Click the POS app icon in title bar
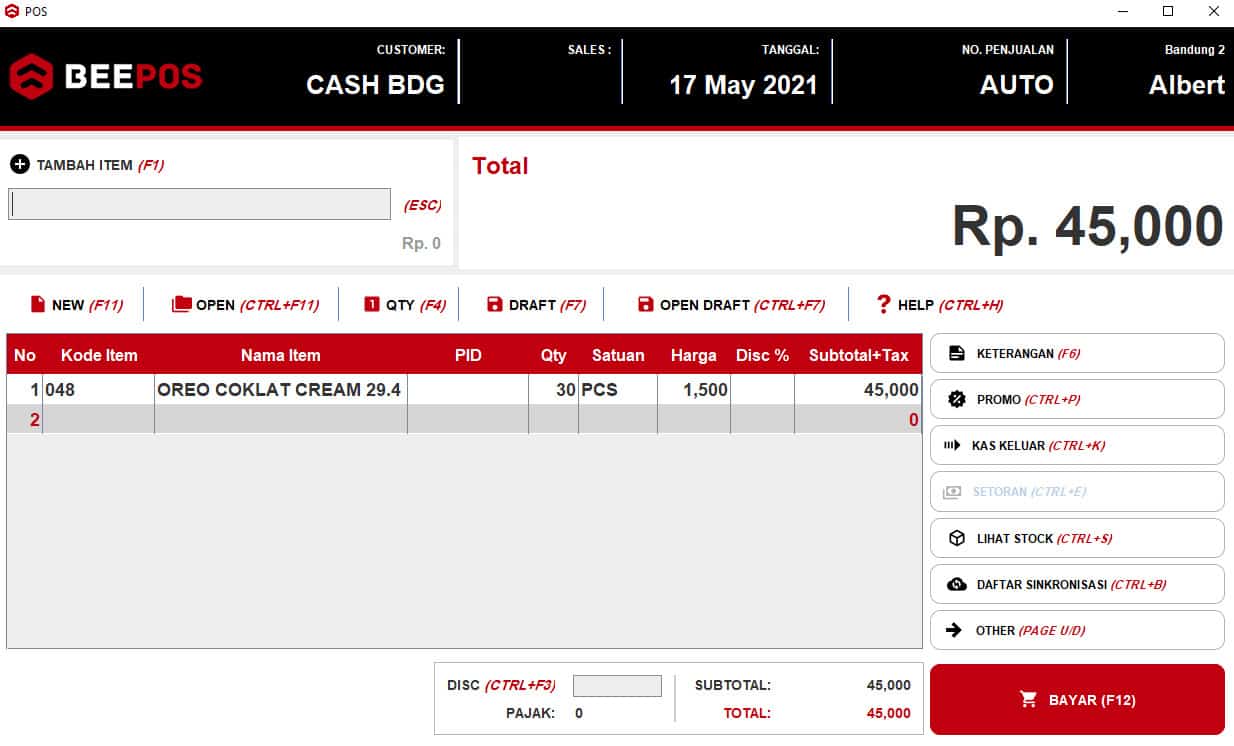This screenshot has height=746, width=1234. pos(12,12)
